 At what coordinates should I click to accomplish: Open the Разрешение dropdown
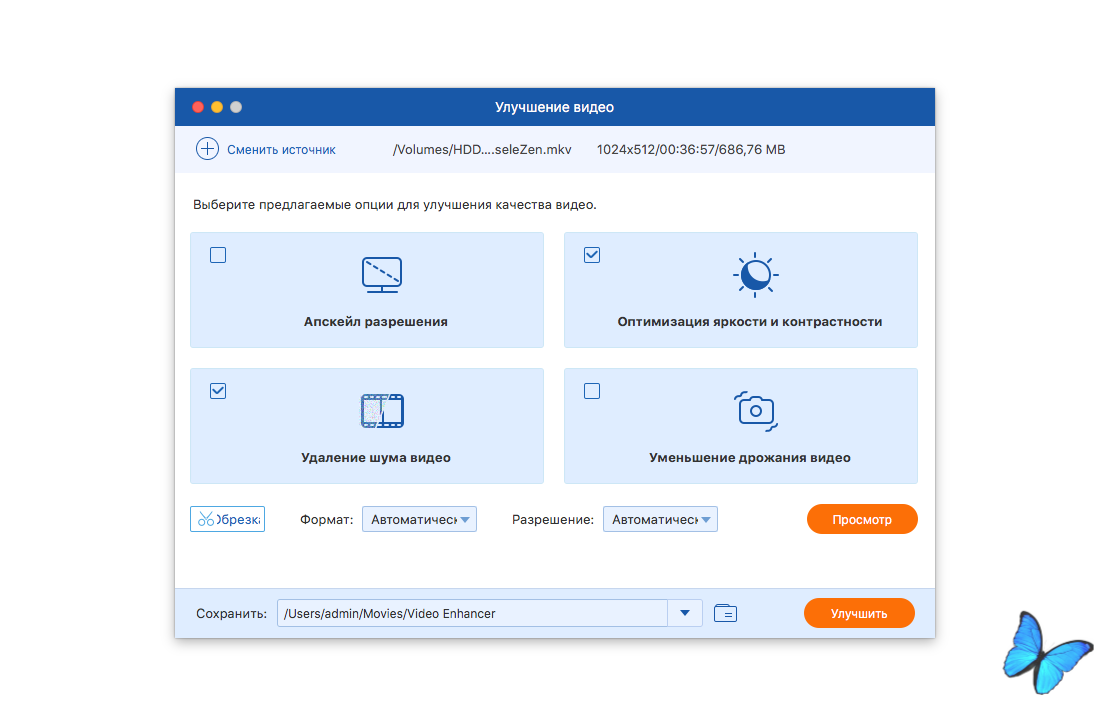660,519
